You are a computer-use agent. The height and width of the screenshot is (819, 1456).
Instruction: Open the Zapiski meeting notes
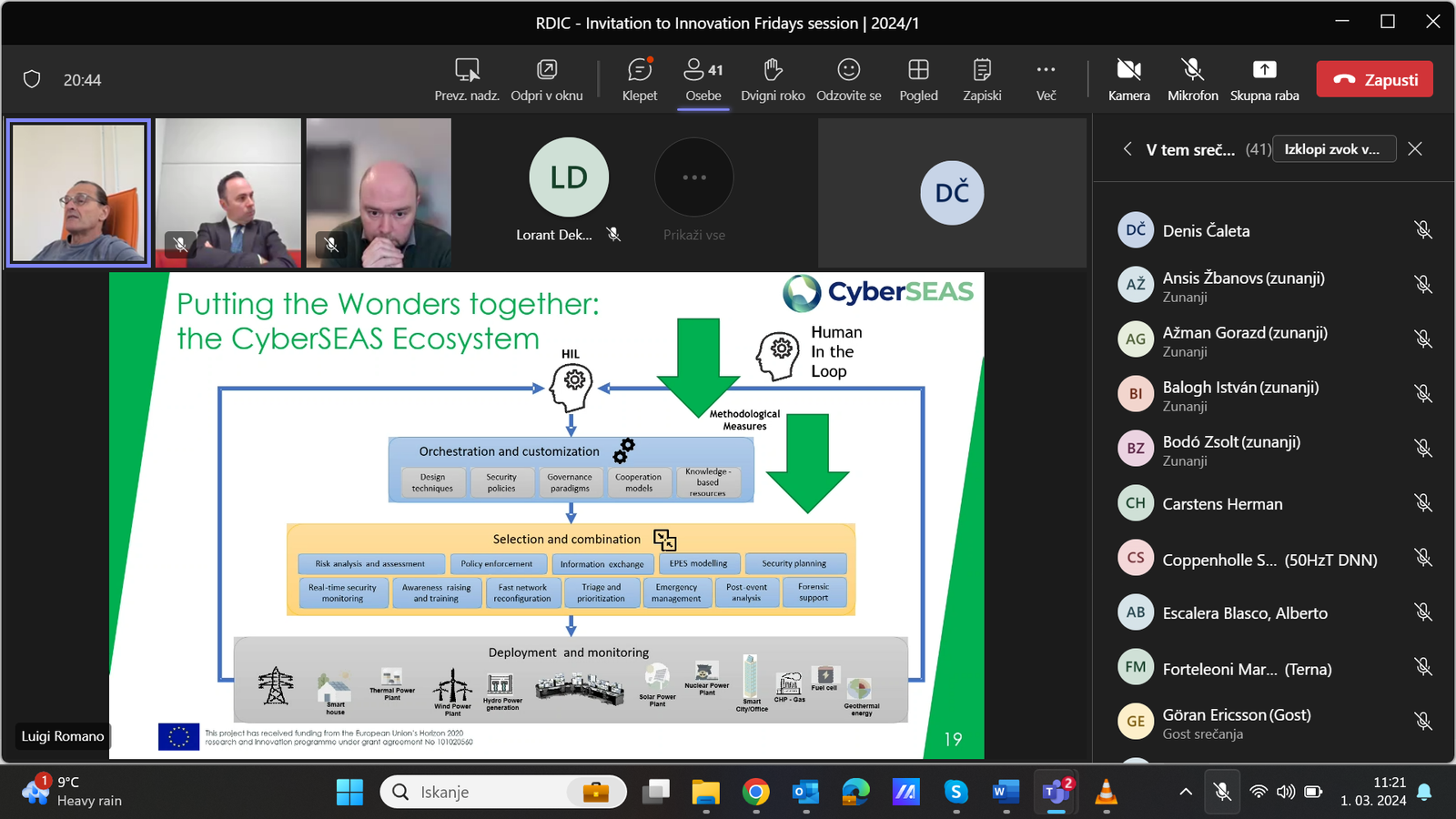[x=982, y=79]
